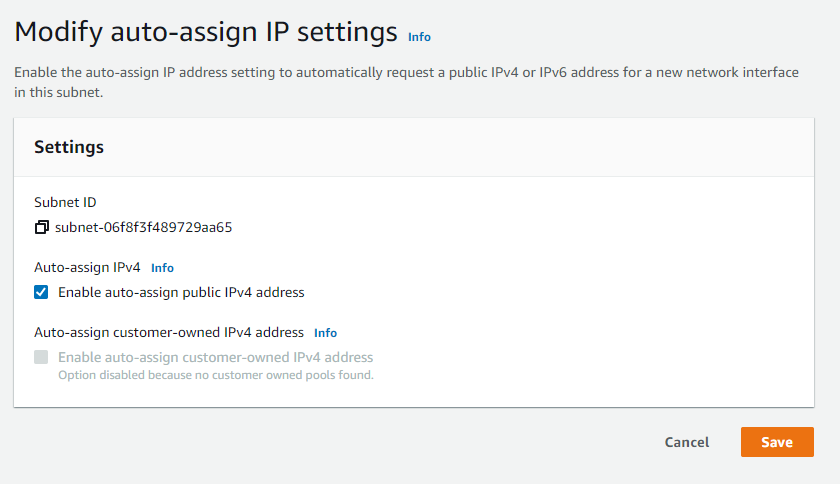Click the Settings panel heading
The height and width of the screenshot is (484, 840).
tap(69, 147)
